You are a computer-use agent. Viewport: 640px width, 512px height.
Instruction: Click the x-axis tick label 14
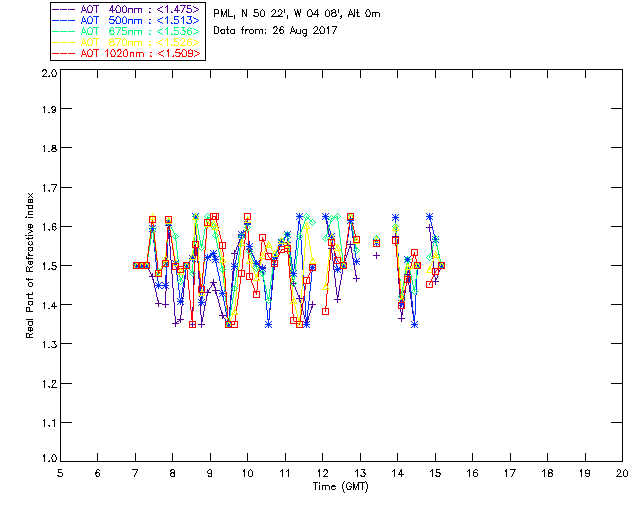click(x=398, y=473)
